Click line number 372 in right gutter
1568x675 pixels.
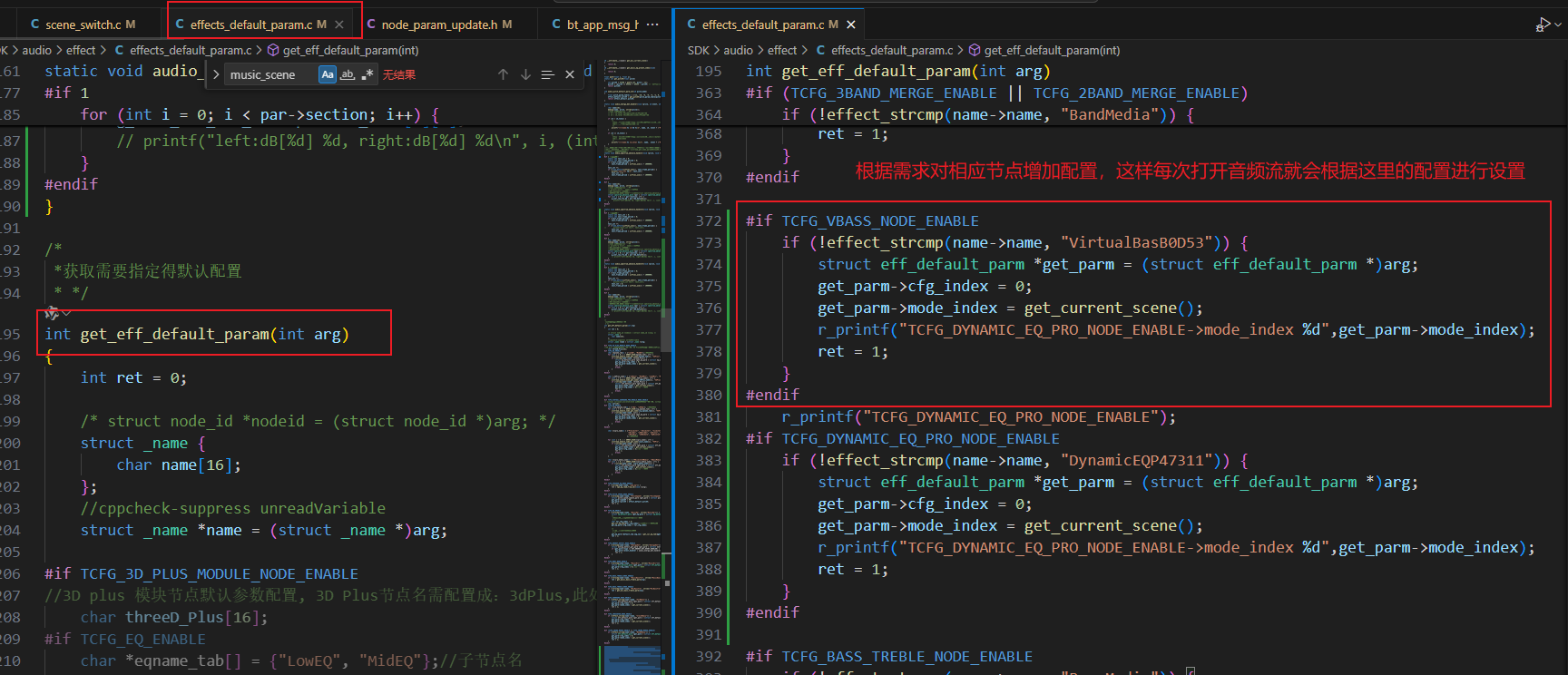(709, 220)
